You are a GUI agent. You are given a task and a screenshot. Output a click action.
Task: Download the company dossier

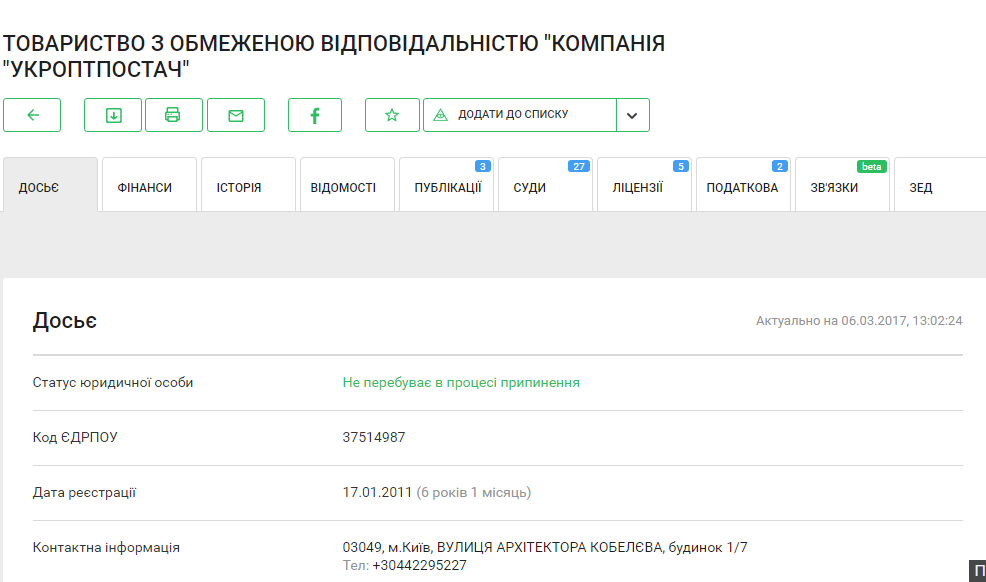[x=113, y=115]
